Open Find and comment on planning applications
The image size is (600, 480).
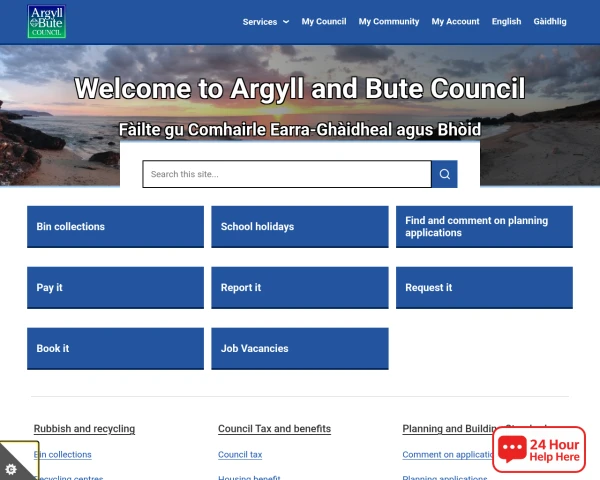click(x=484, y=227)
